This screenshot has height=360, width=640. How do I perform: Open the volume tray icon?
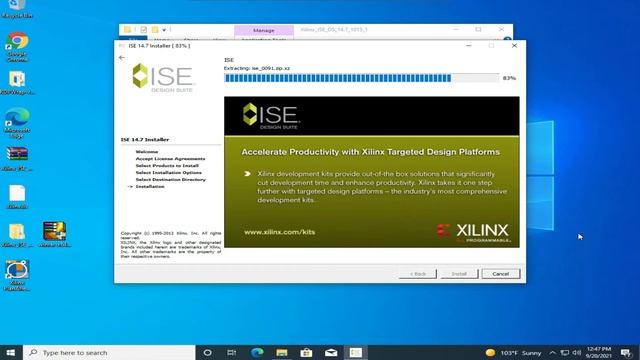(576, 352)
